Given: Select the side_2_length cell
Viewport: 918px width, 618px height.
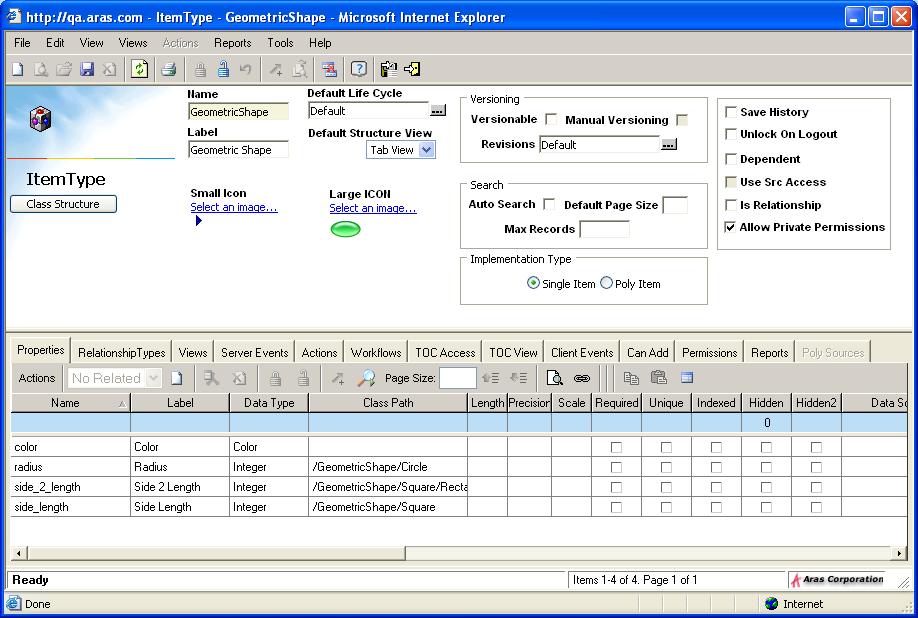Looking at the screenshot, I should [x=71, y=487].
